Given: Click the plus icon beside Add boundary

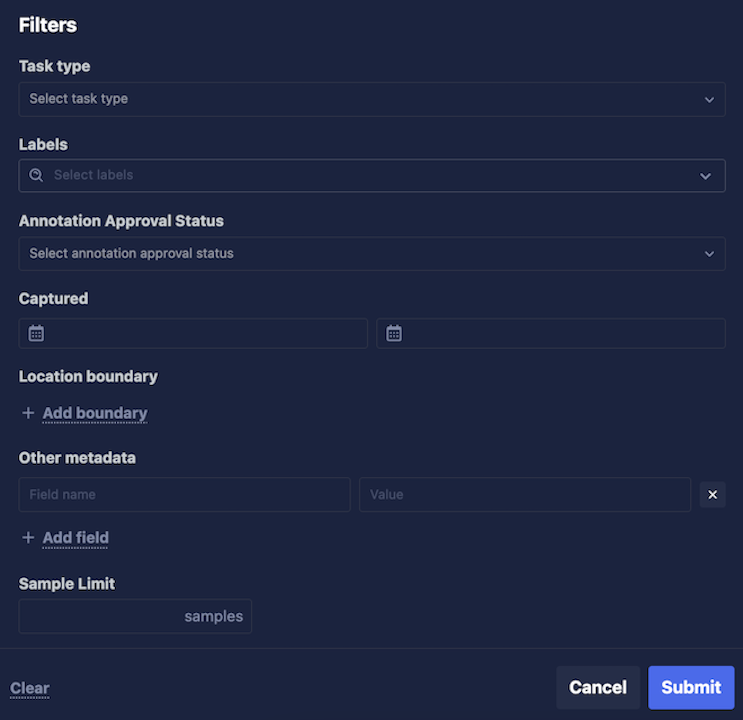Looking at the screenshot, I should coord(28,413).
